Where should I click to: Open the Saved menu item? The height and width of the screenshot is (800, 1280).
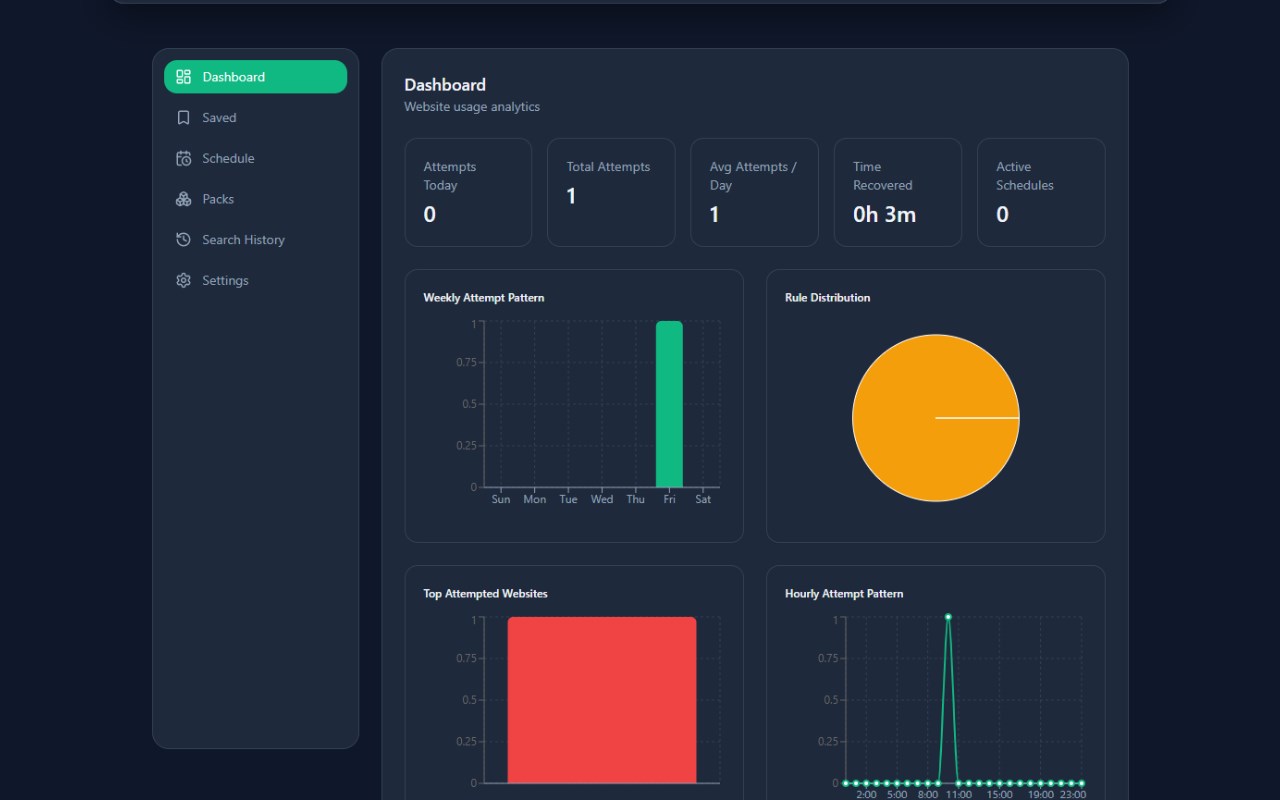pyautogui.click(x=256, y=118)
